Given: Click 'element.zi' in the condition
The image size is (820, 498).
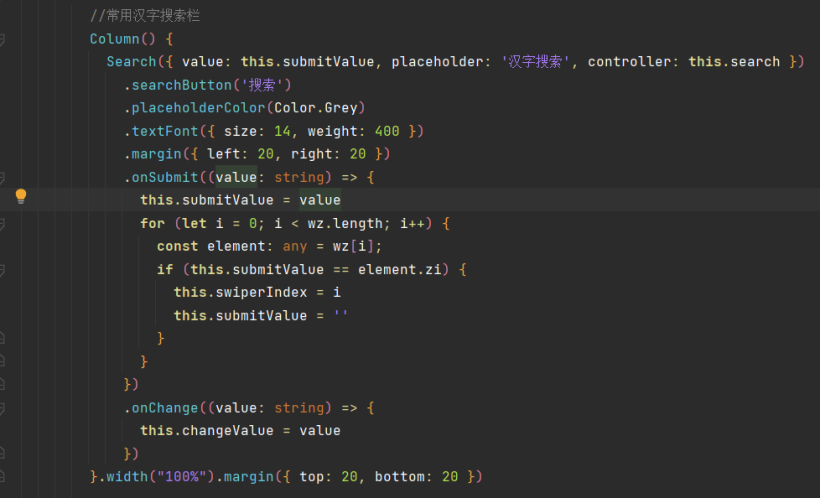Looking at the screenshot, I should click(400, 269).
